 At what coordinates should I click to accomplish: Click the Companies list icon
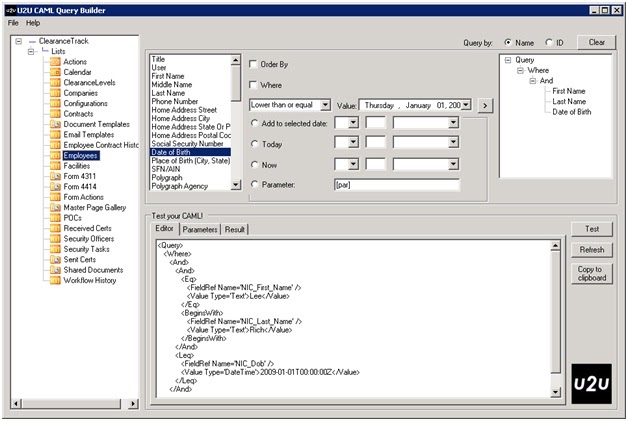pyautogui.click(x=55, y=93)
